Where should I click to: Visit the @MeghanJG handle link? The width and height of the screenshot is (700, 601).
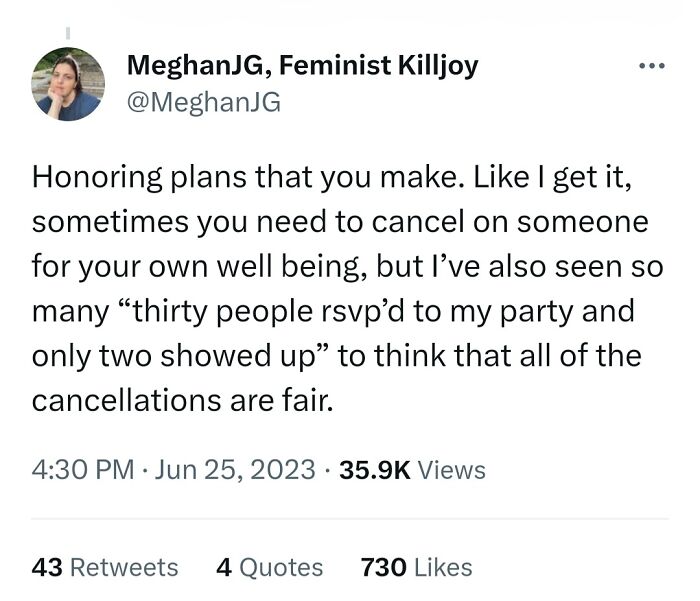205,101
